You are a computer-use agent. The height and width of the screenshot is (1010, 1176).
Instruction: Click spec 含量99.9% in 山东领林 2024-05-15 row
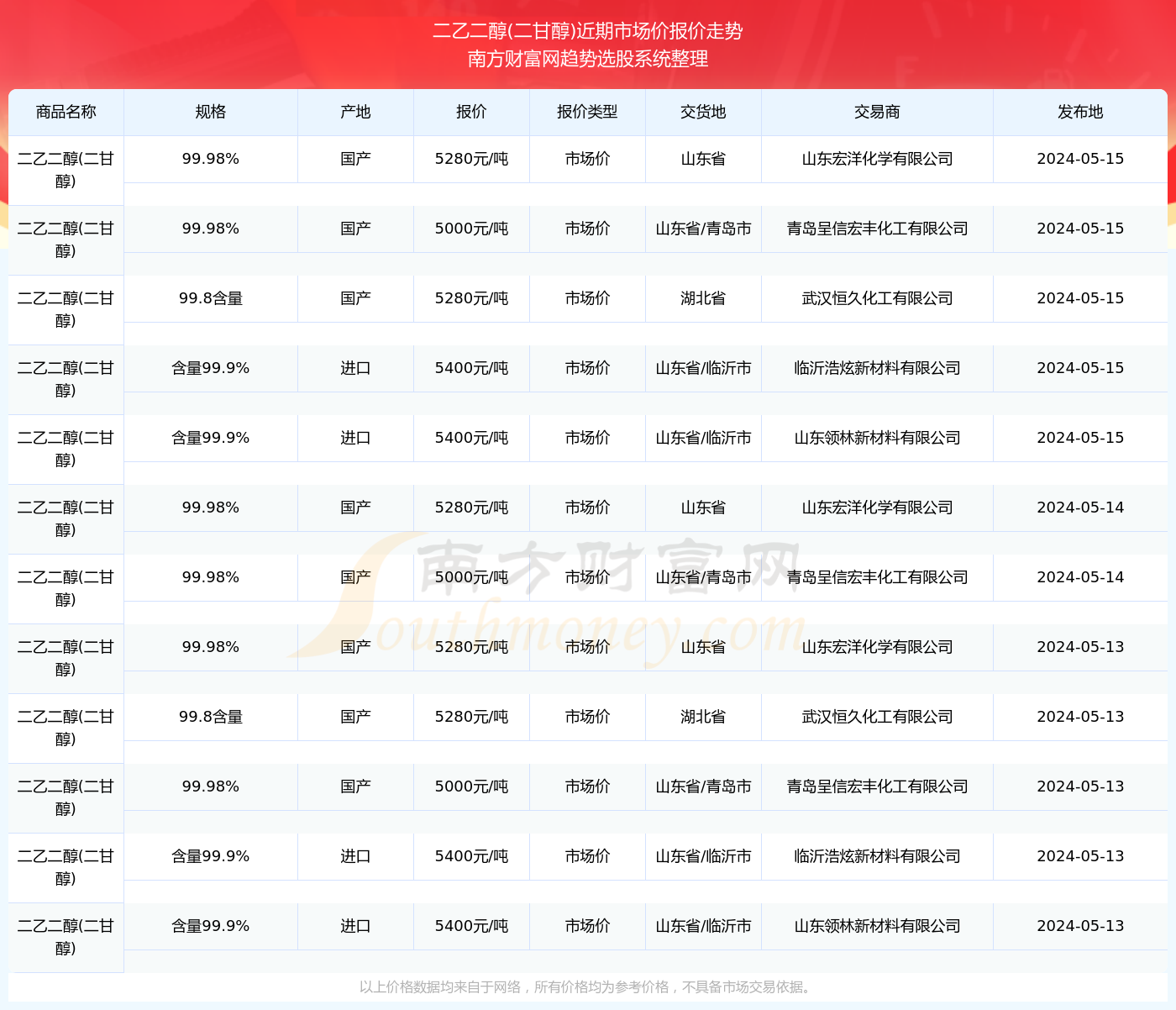211,438
